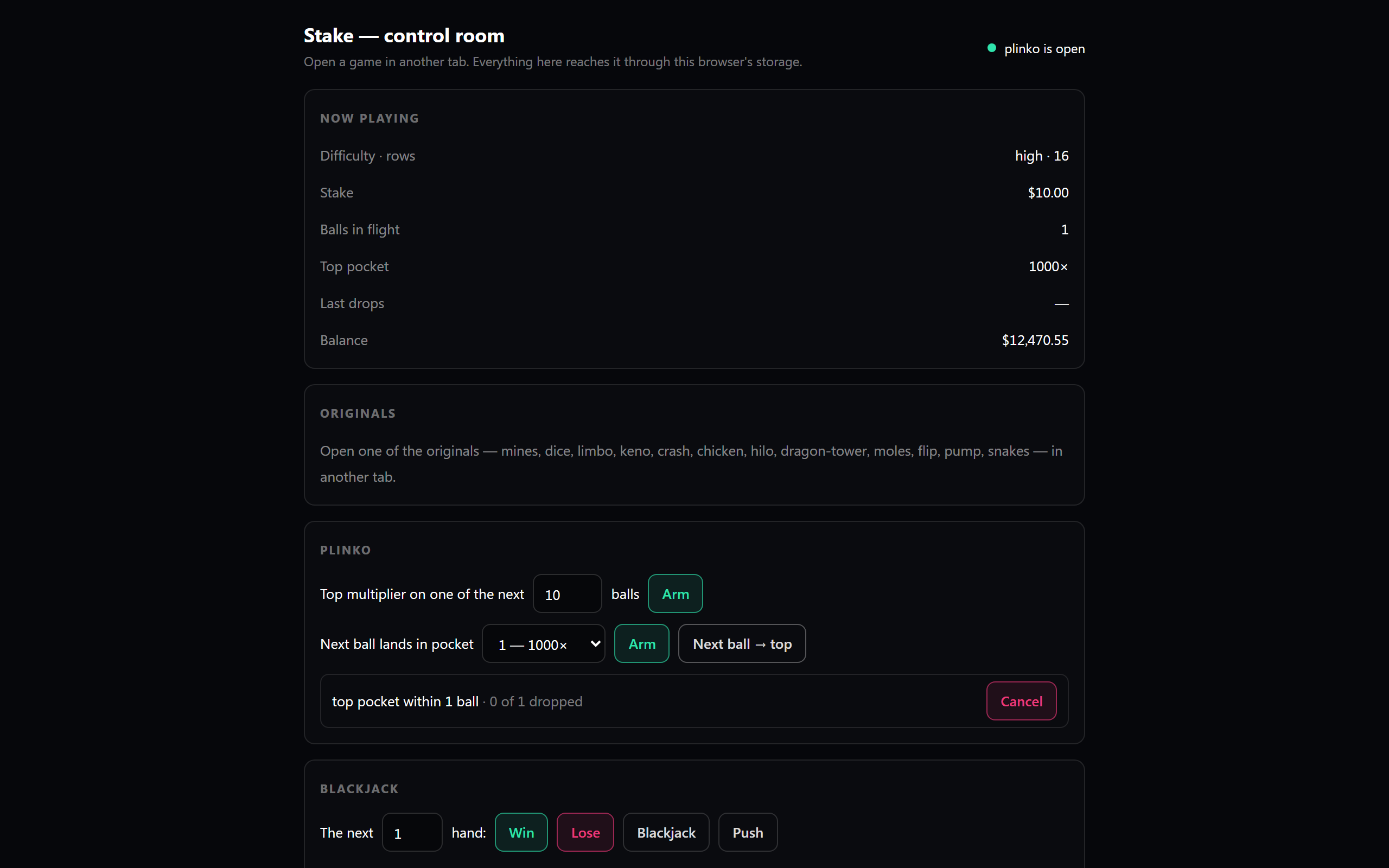Click the 'Next ball lands in pocket' label
The image size is (1389, 868).
397,644
